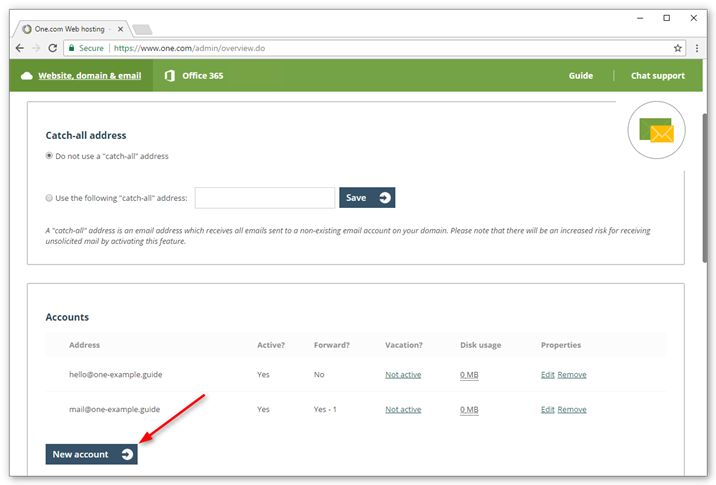Image resolution: width=716 pixels, height=485 pixels.
Task: Edit the mail@one-example.guide account
Action: coord(548,410)
